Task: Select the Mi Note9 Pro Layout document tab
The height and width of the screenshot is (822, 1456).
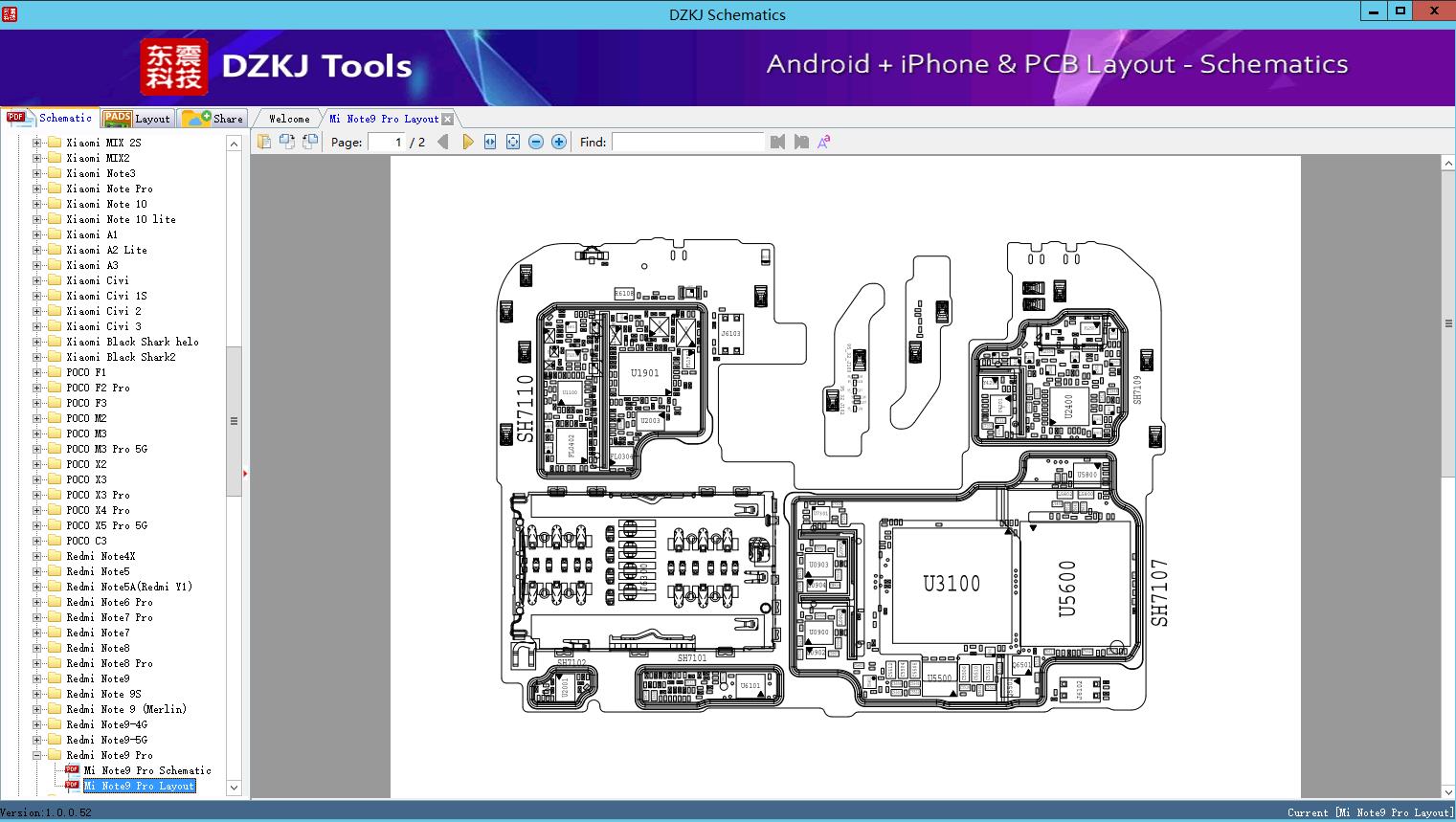Action: [x=384, y=119]
